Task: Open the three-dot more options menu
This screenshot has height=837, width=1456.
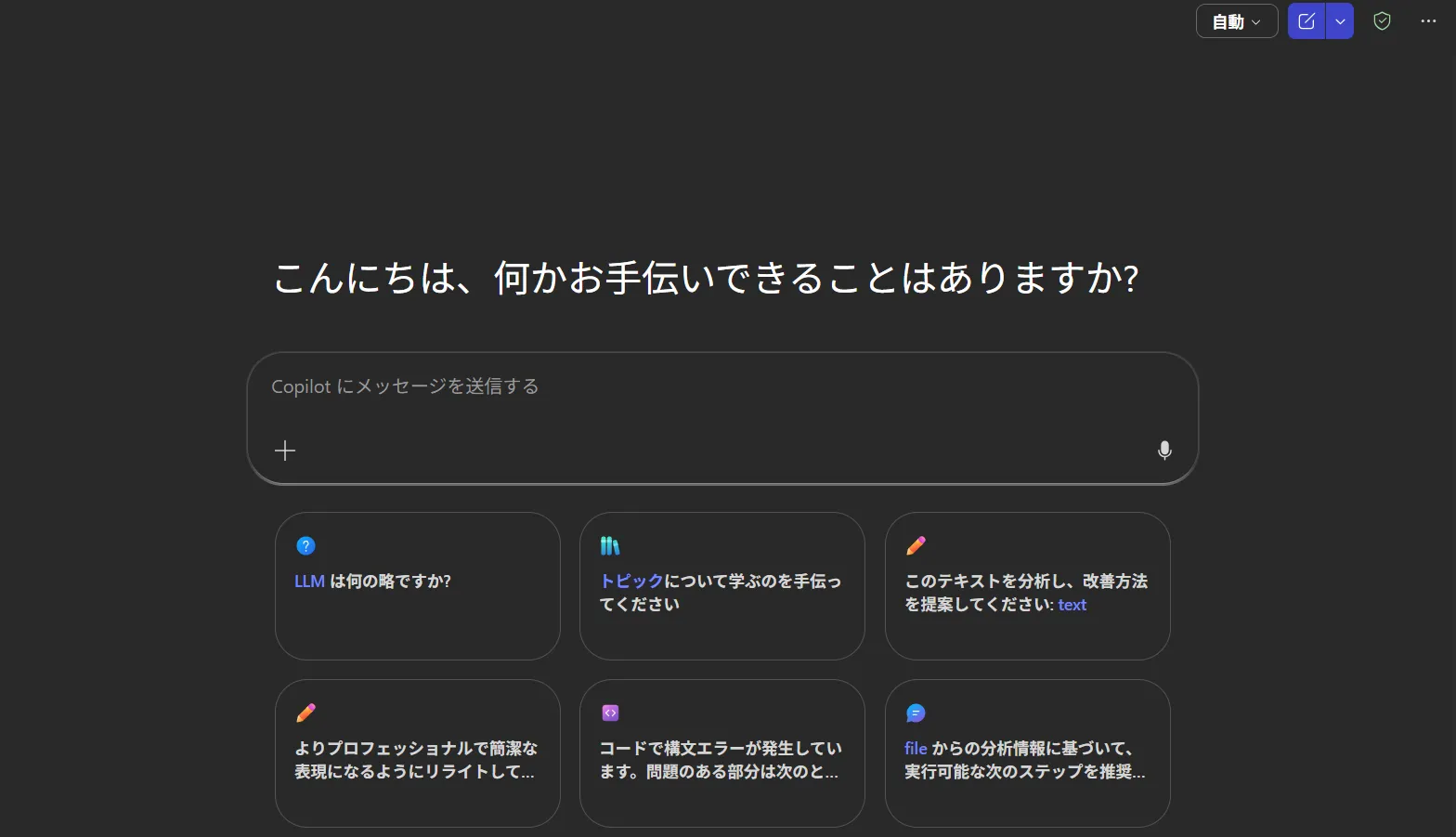Action: click(1428, 21)
